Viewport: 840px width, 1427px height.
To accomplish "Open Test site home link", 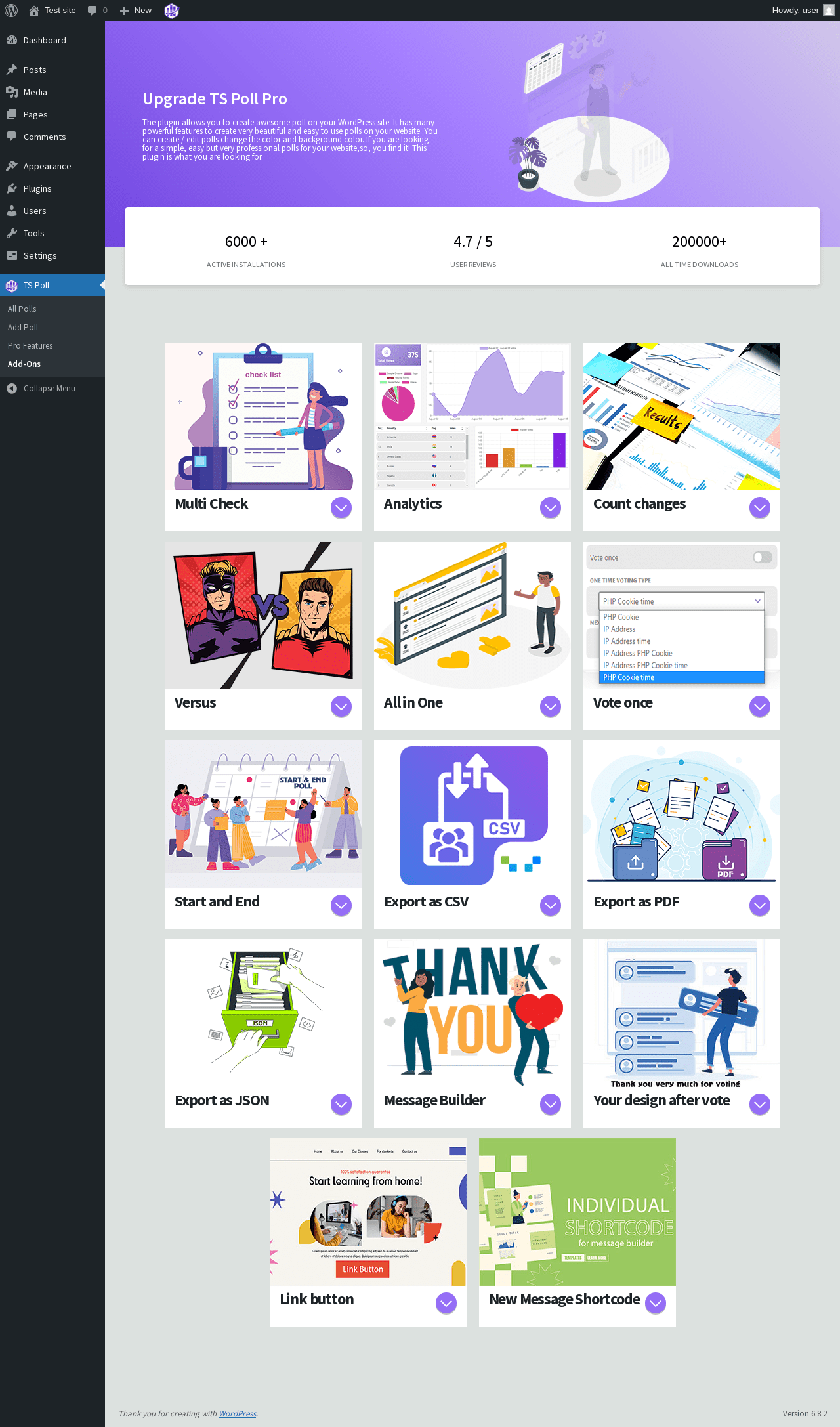I will tap(52, 11).
